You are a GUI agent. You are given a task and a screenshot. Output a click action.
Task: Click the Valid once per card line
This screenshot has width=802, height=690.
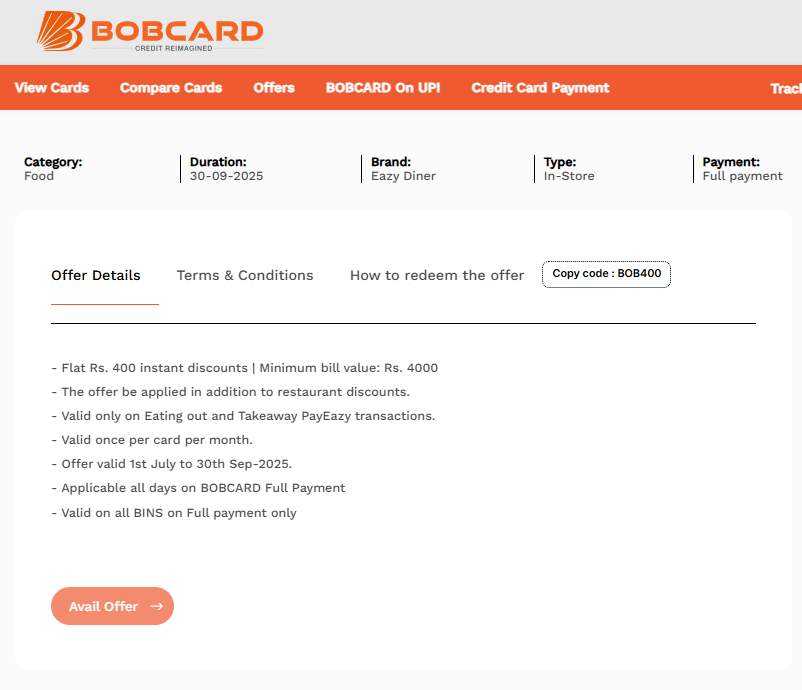[x=152, y=440]
